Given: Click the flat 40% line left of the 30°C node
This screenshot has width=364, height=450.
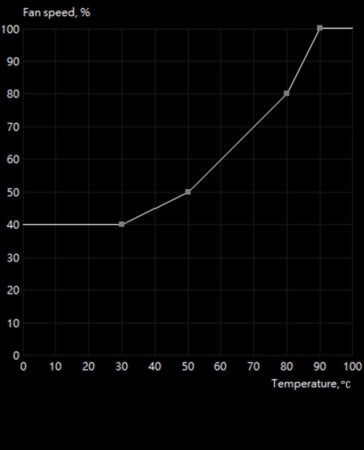Looking at the screenshot, I should coord(71,224).
